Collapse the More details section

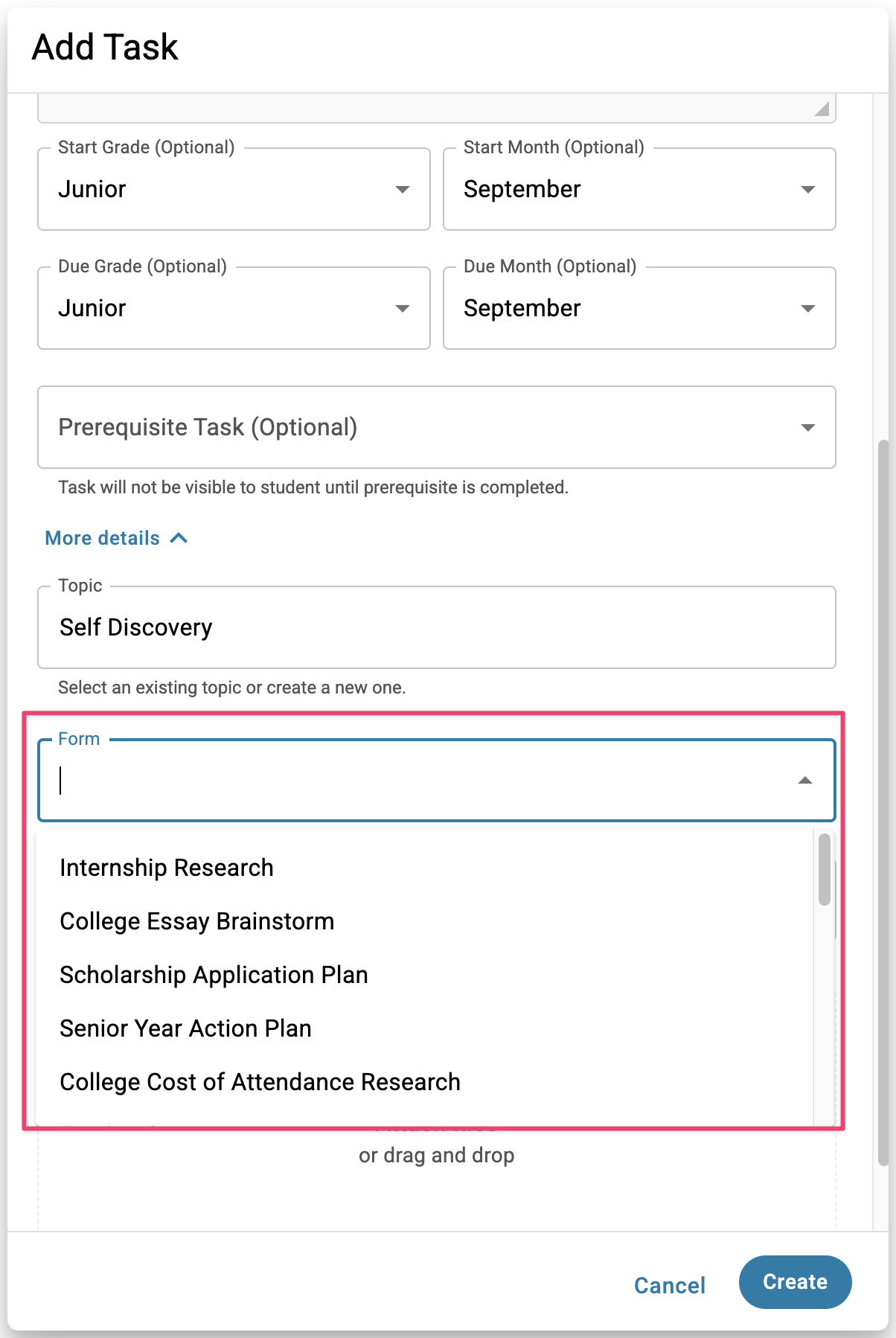click(x=103, y=538)
